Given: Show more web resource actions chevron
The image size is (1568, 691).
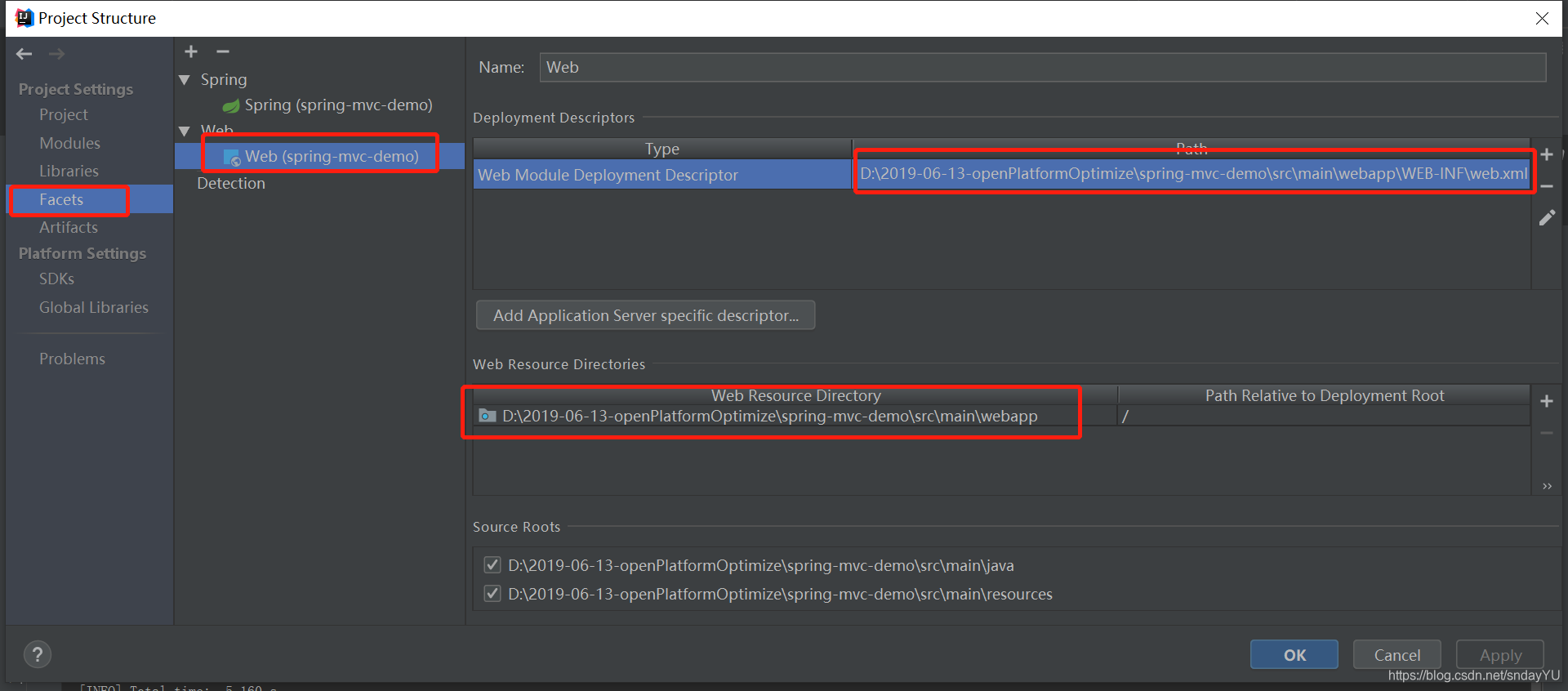Looking at the screenshot, I should [x=1547, y=486].
